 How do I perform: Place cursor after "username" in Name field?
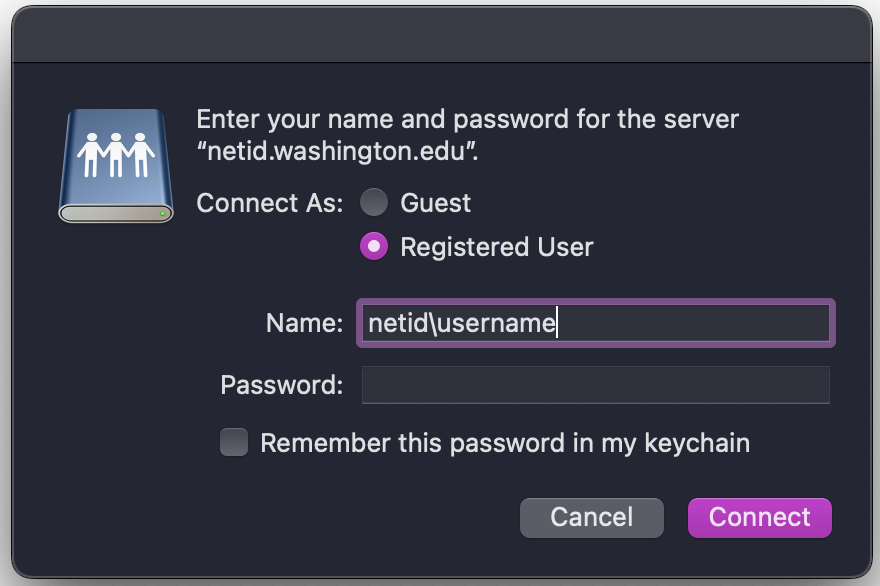click(x=557, y=323)
